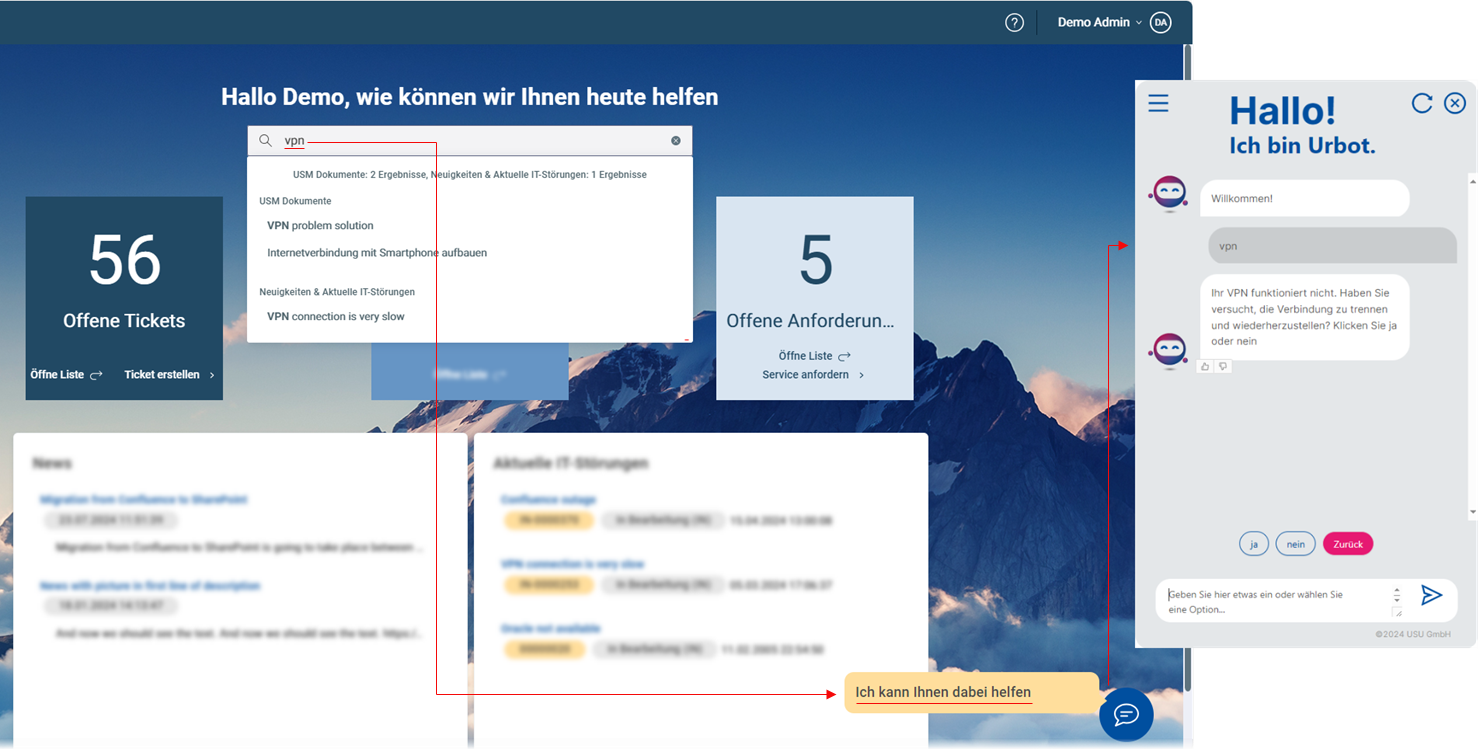Click the 5 open requests count

coord(815,260)
